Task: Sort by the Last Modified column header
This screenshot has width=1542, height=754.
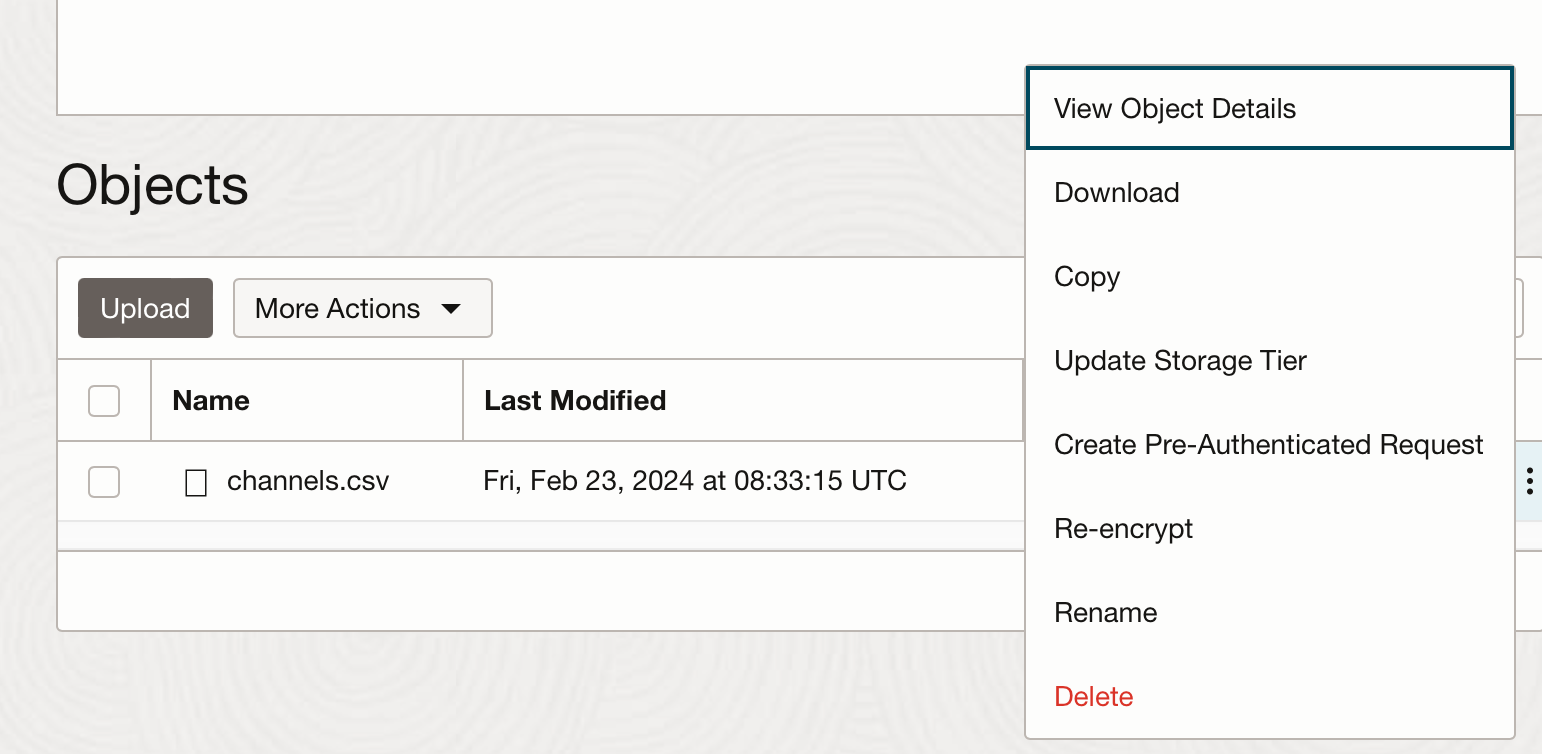Action: pos(575,401)
